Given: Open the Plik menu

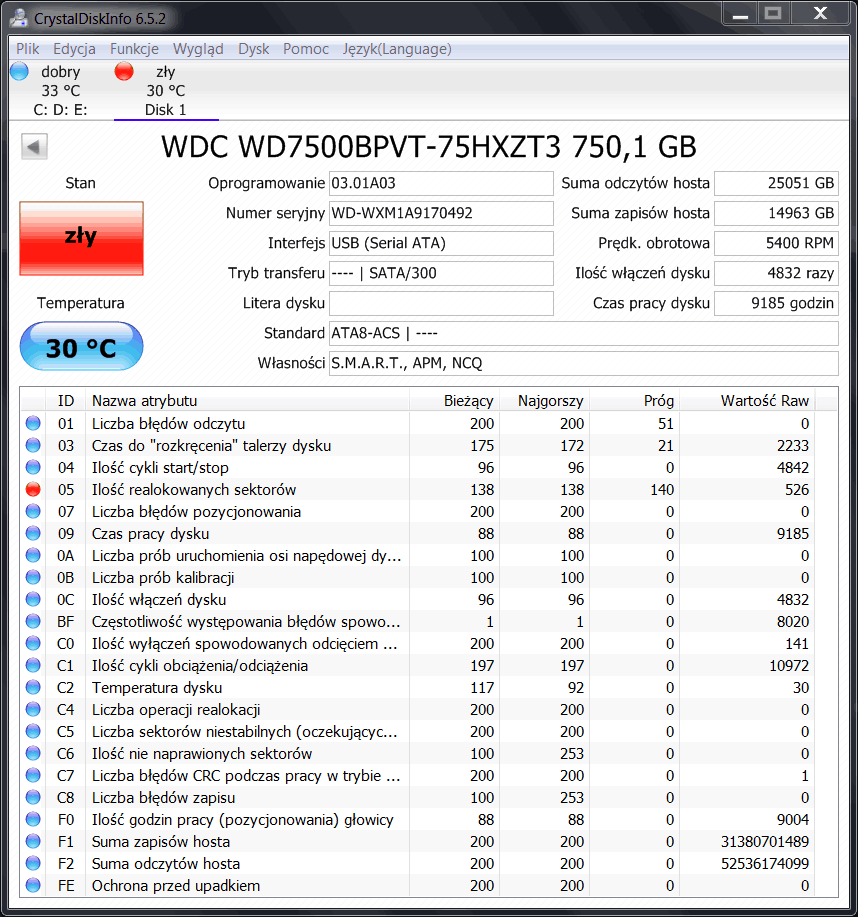Looking at the screenshot, I should (x=27, y=49).
